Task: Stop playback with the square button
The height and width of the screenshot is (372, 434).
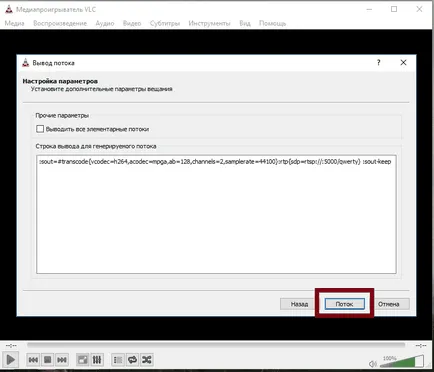Action: click(x=47, y=360)
